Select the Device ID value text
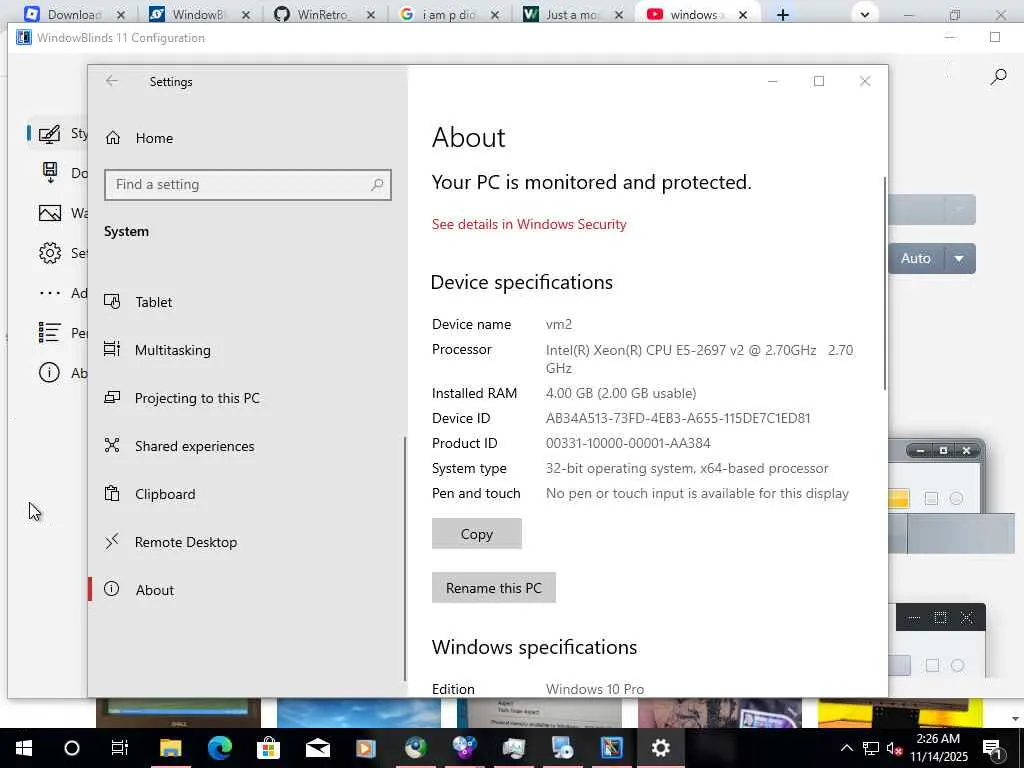This screenshot has width=1024, height=768. click(x=678, y=418)
